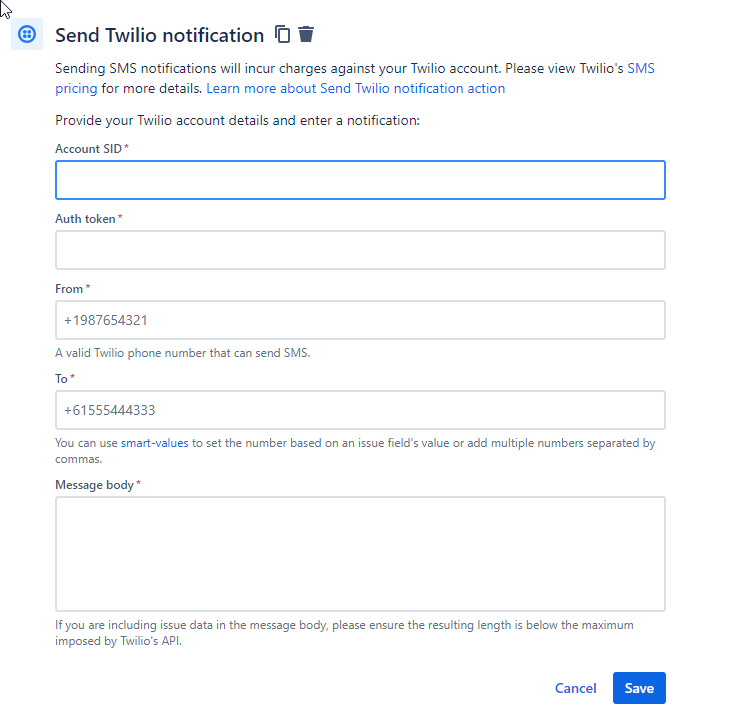The height and width of the screenshot is (728, 744).
Task: Open Twilio's SMS pricing link
Action: click(x=641, y=68)
